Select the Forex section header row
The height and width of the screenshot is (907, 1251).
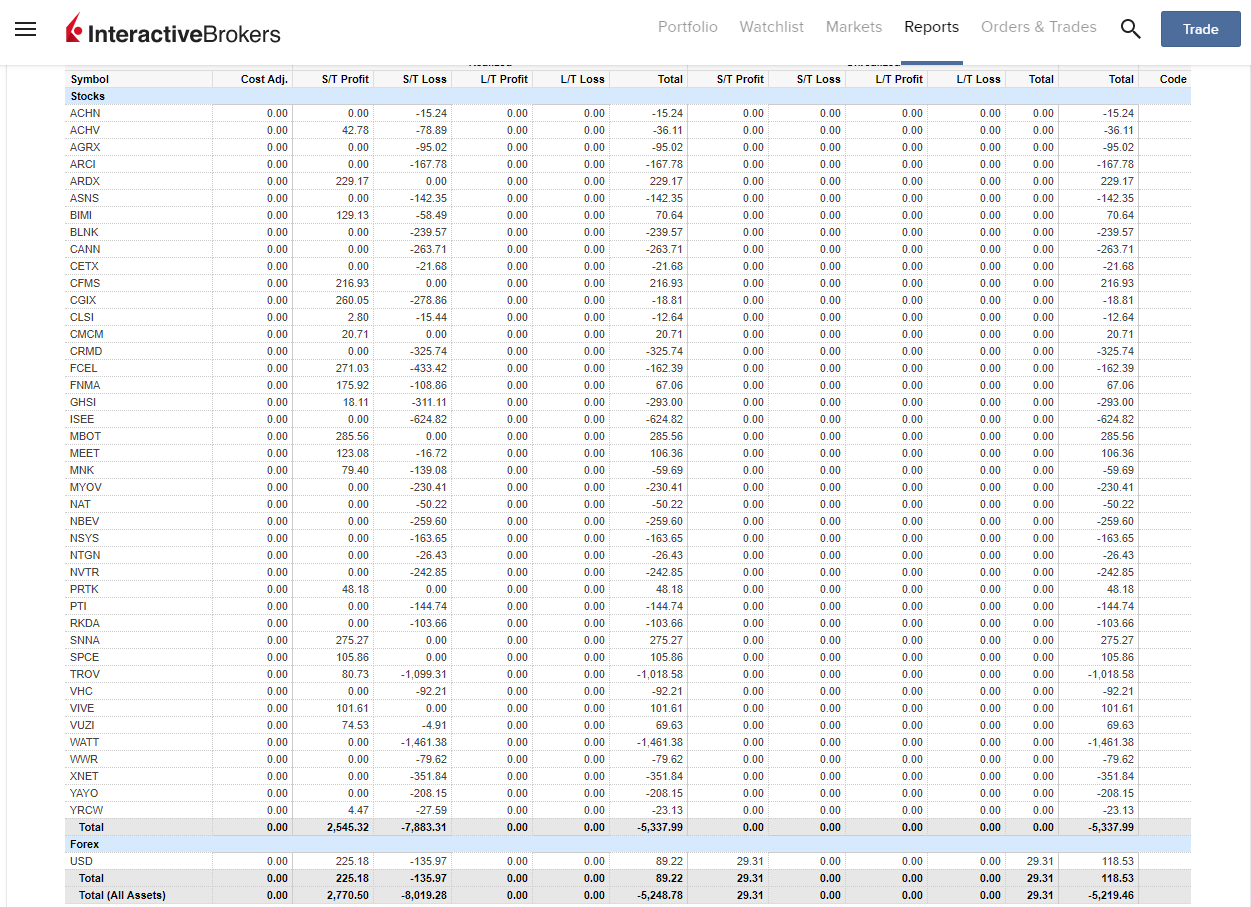[628, 844]
